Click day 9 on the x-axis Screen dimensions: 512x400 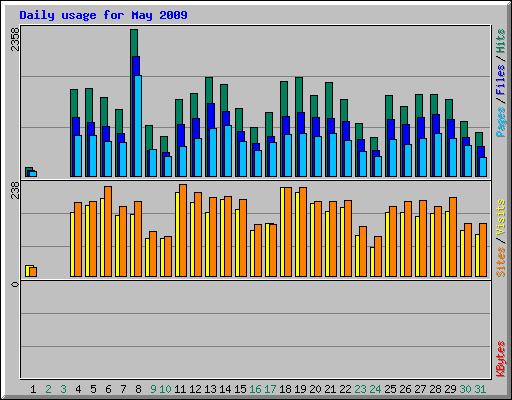[x=153, y=389]
